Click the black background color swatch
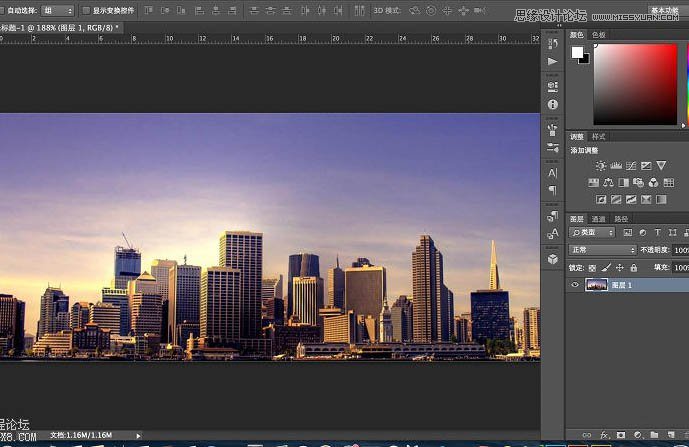This screenshot has height=447, width=689. (x=585, y=59)
